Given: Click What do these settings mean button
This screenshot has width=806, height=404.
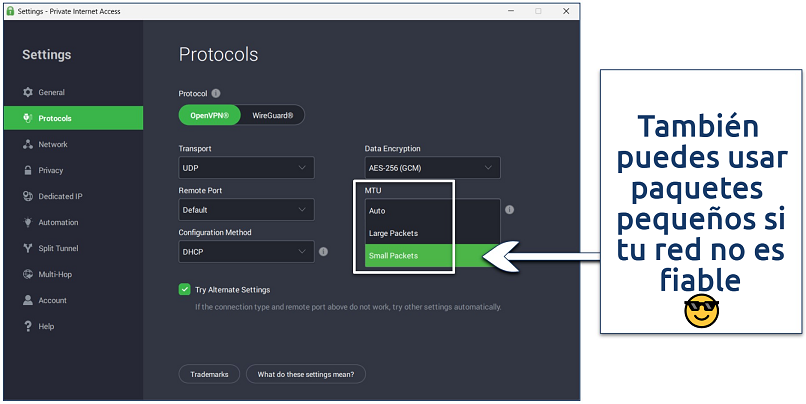Looking at the screenshot, I should [x=306, y=374].
